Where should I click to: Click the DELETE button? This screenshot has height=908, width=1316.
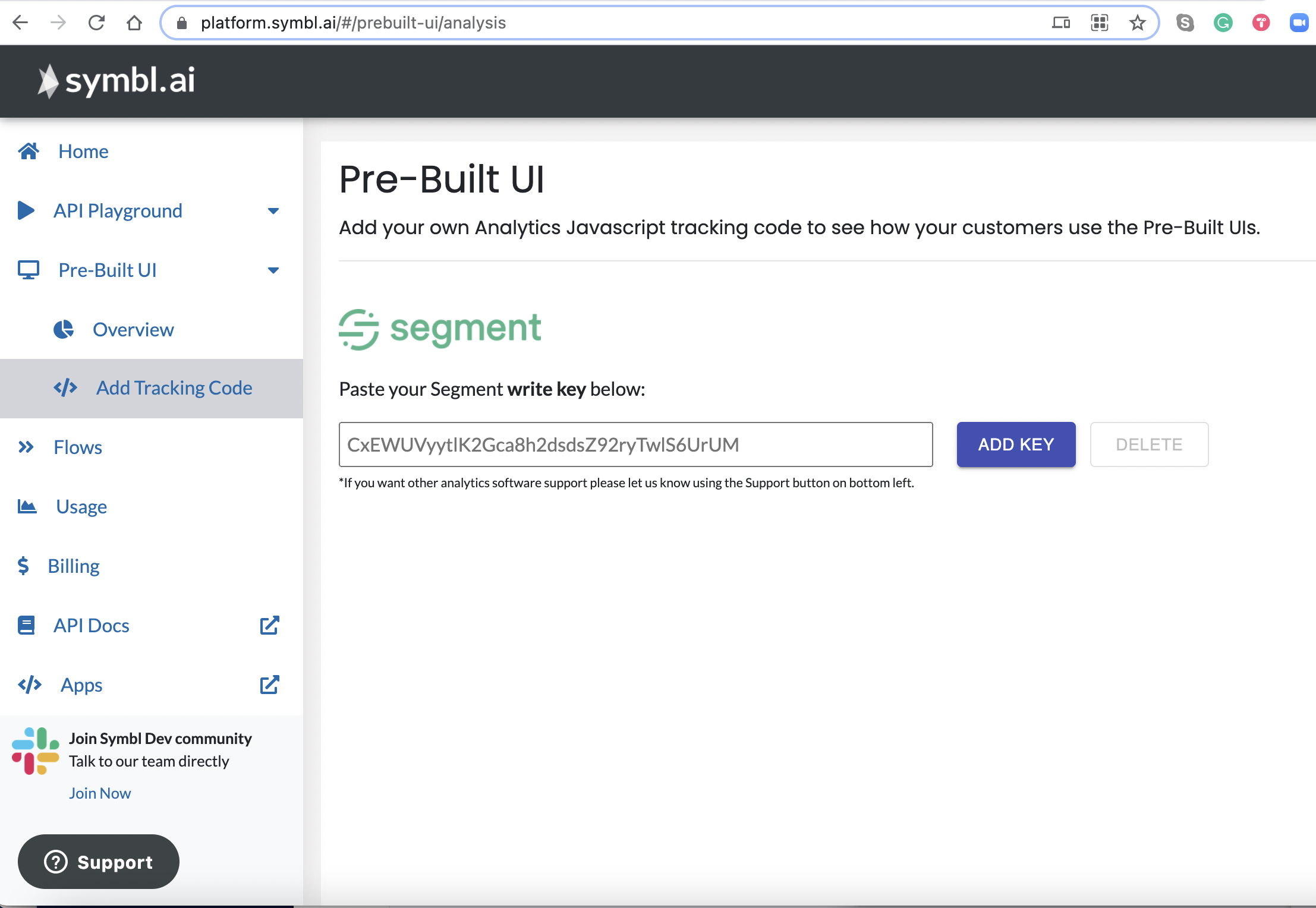1148,444
